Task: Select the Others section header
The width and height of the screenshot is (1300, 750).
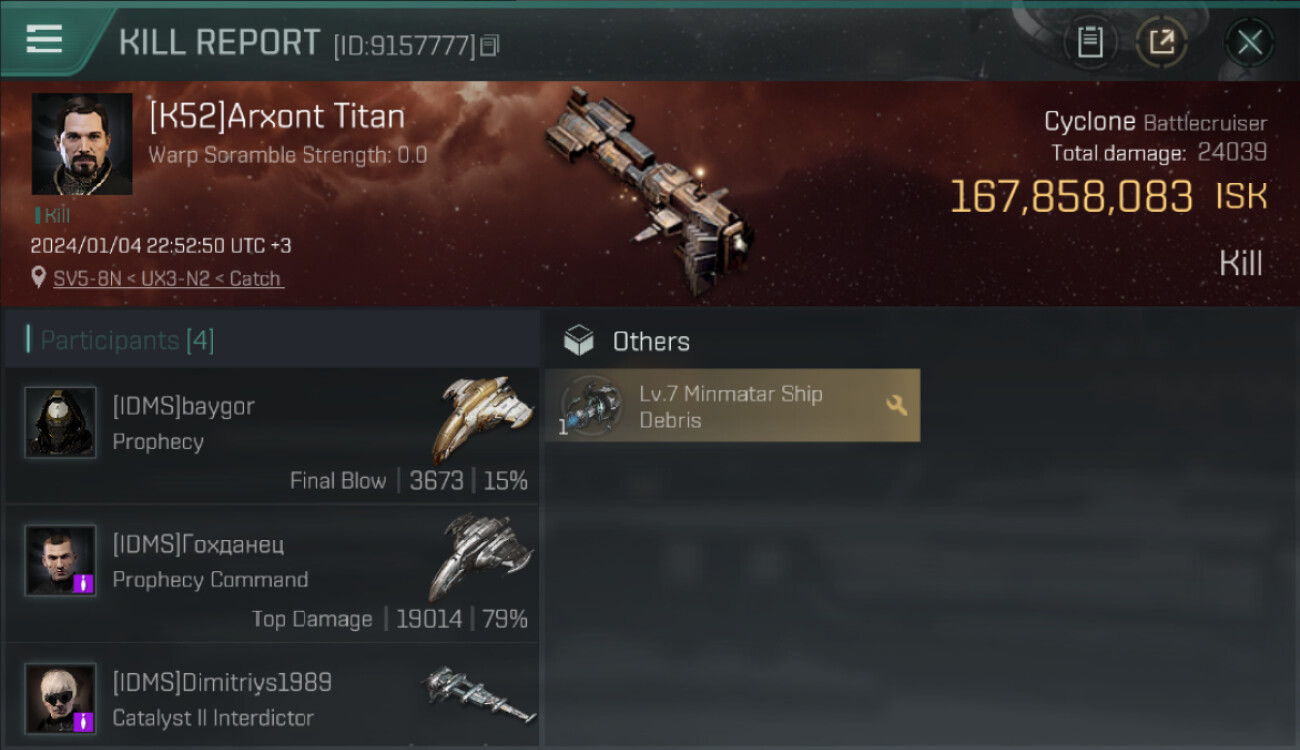Action: tap(651, 341)
